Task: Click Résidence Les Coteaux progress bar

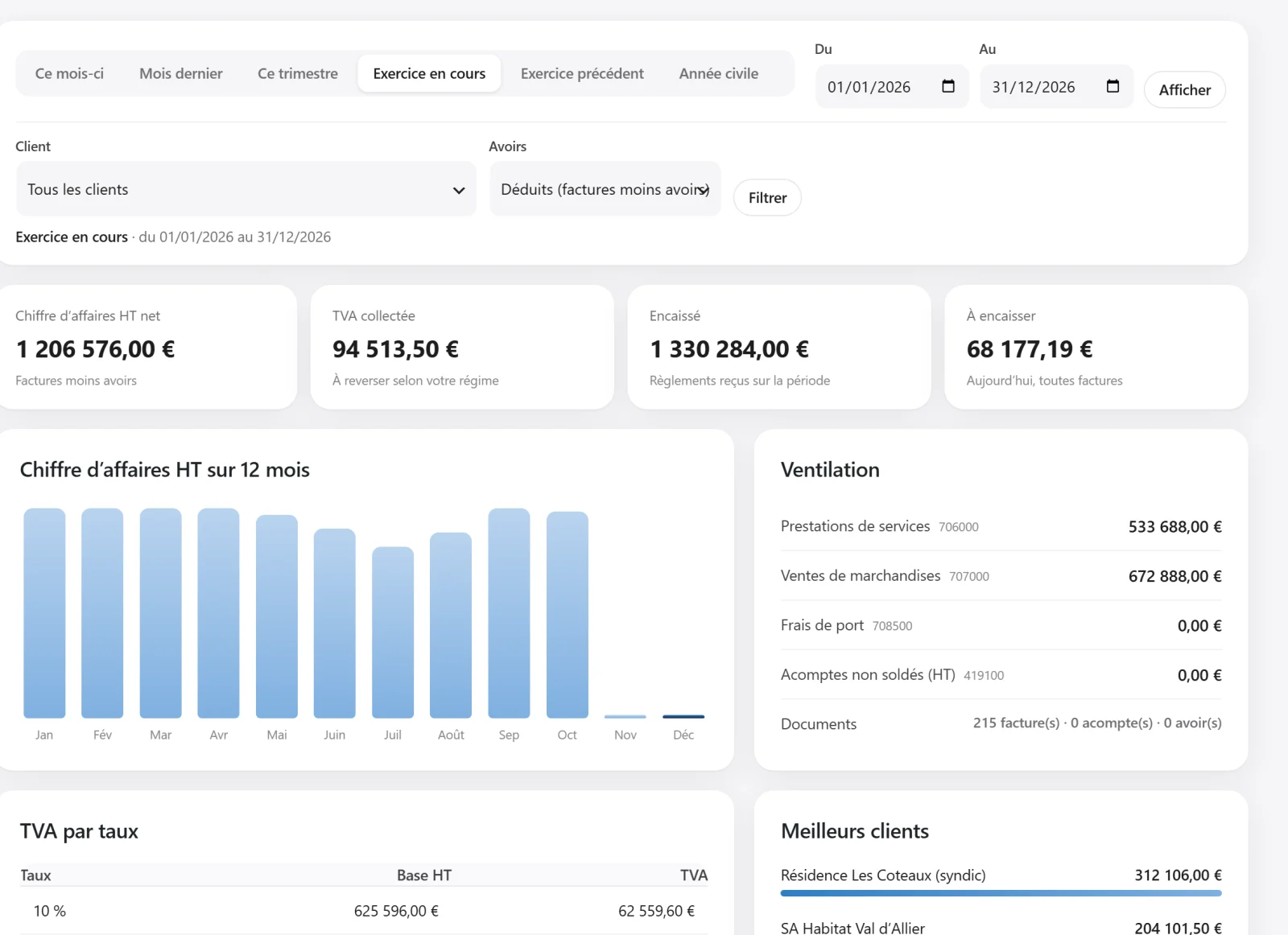Action: click(1001, 893)
